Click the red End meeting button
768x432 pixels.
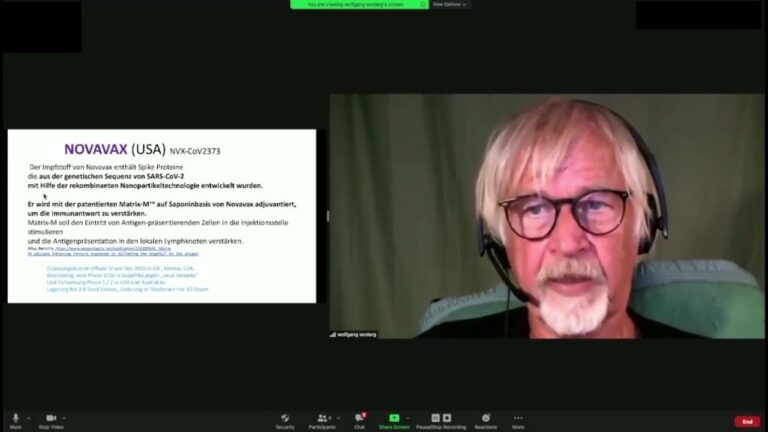tap(747, 421)
